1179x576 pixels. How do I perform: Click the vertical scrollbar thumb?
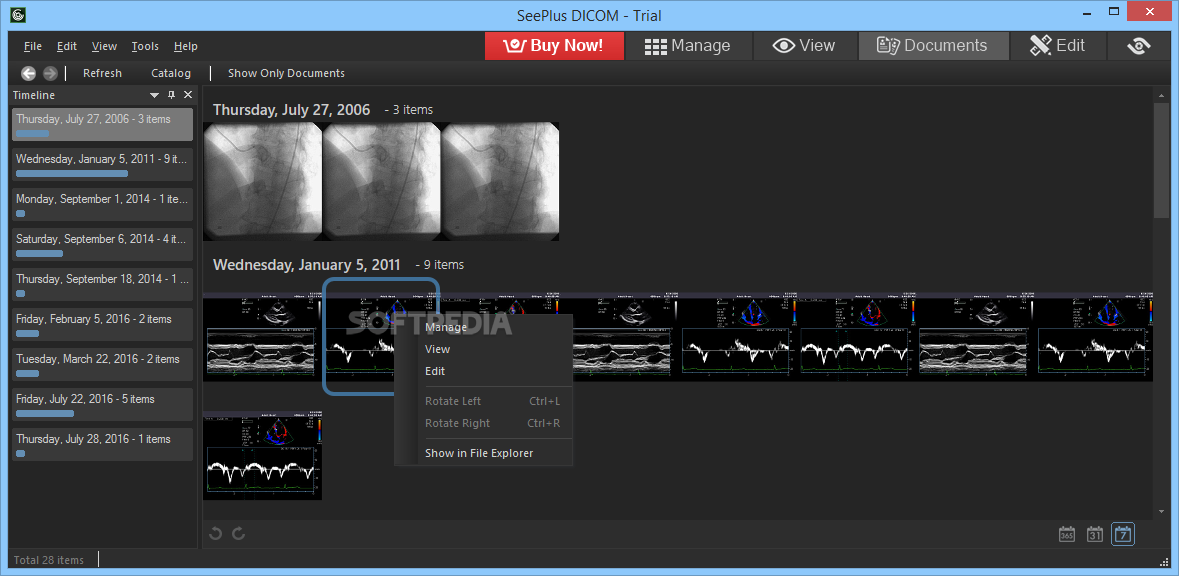1161,159
